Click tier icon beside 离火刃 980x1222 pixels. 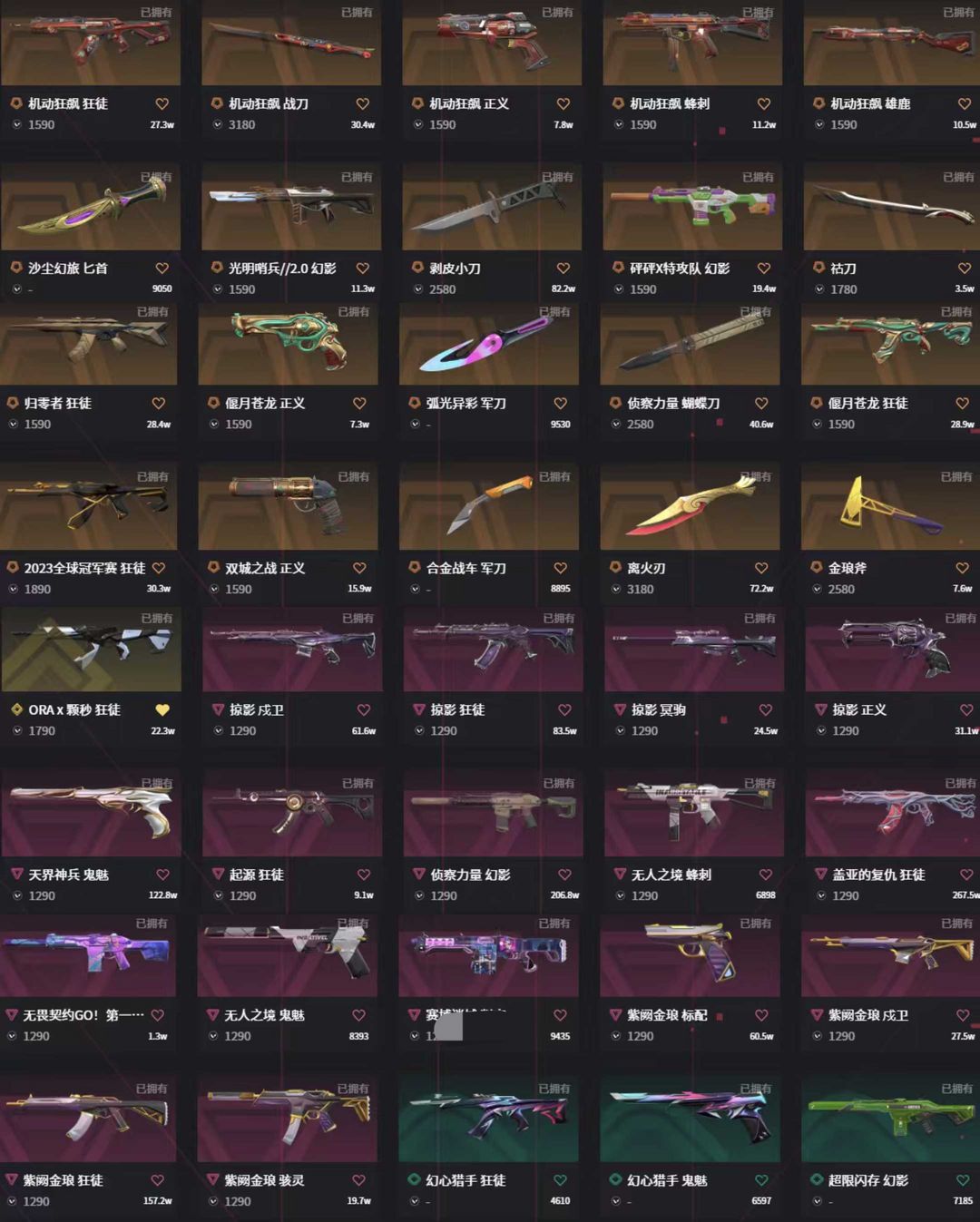click(615, 568)
